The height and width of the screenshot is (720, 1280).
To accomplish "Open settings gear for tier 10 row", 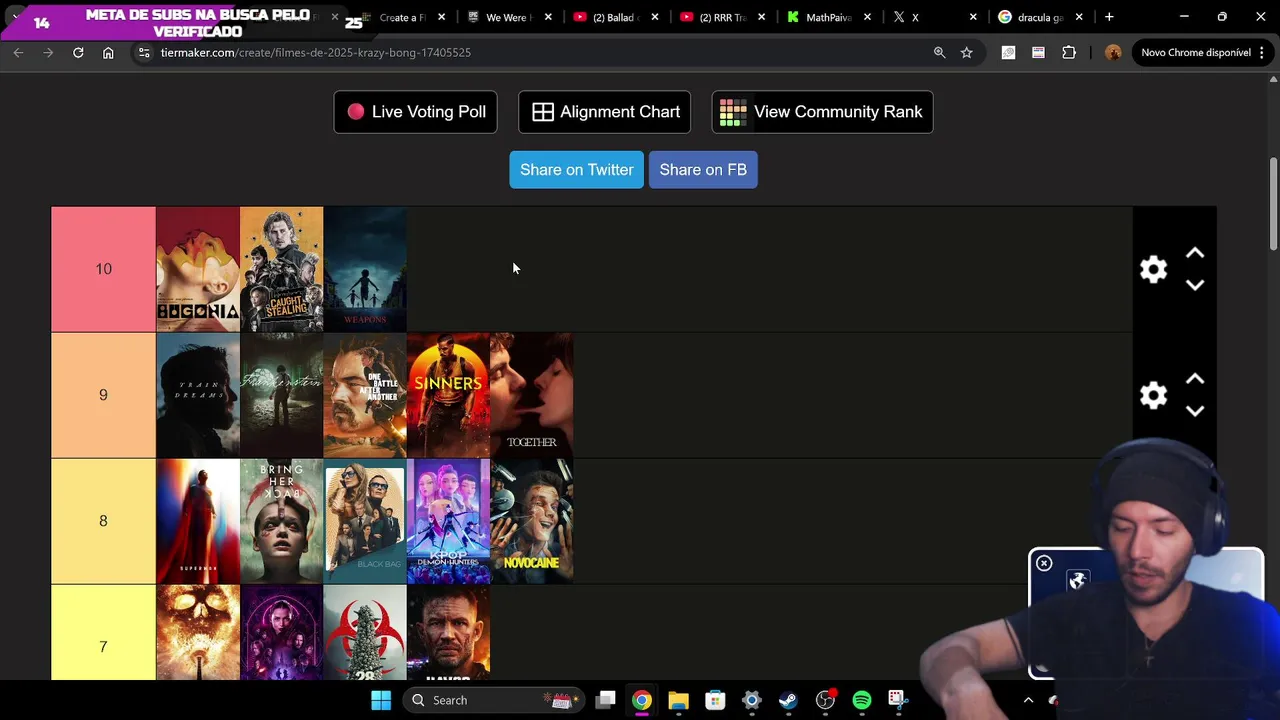I will coord(1153,269).
